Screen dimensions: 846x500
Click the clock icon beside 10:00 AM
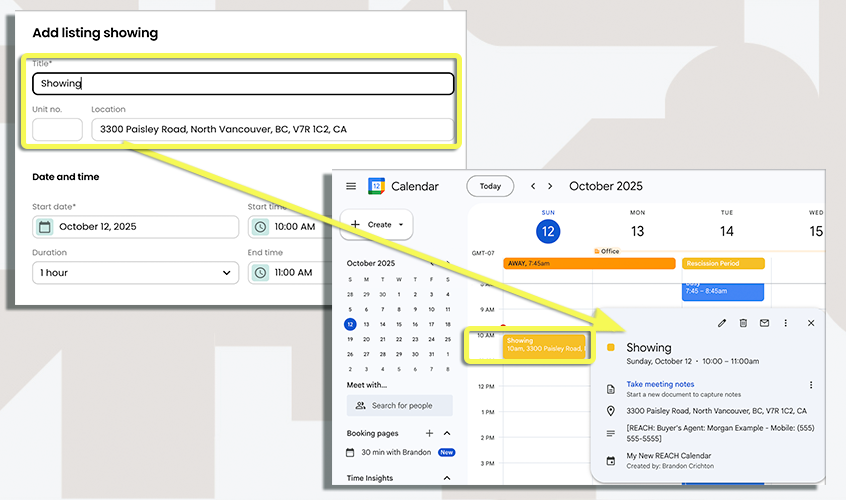tap(260, 227)
